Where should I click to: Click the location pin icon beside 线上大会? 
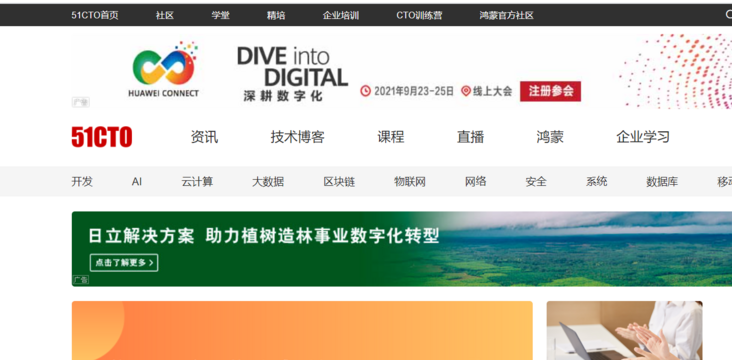(465, 91)
